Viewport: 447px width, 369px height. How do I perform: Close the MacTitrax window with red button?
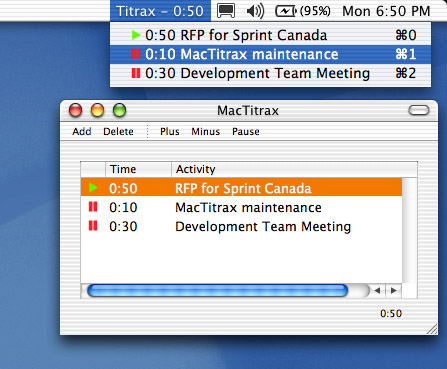click(x=75, y=110)
